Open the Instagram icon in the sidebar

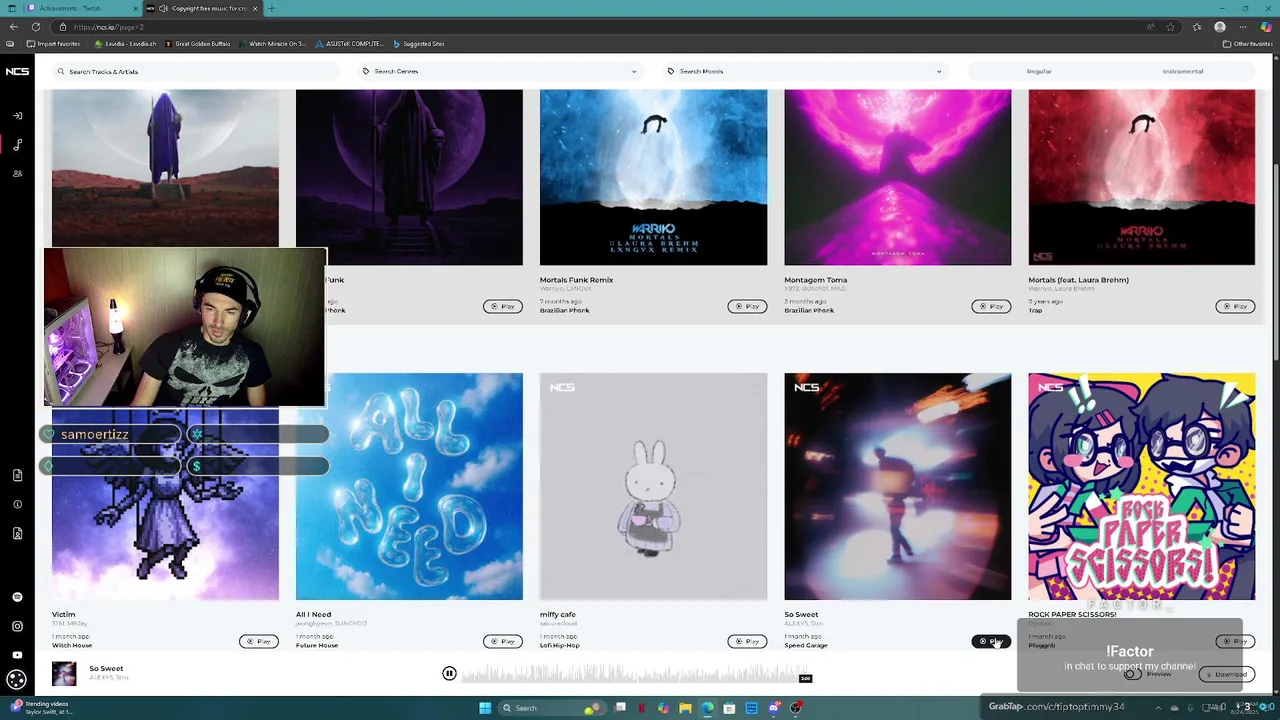pos(17,626)
